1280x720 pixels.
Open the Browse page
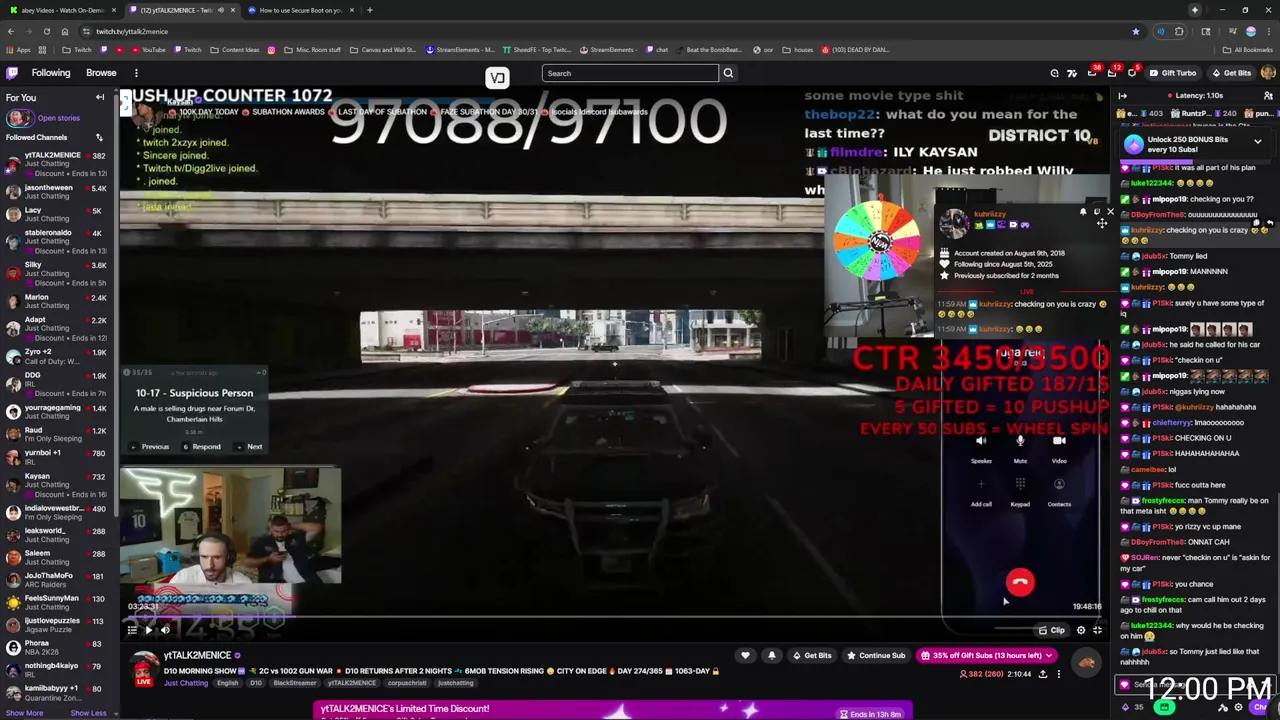tap(101, 73)
